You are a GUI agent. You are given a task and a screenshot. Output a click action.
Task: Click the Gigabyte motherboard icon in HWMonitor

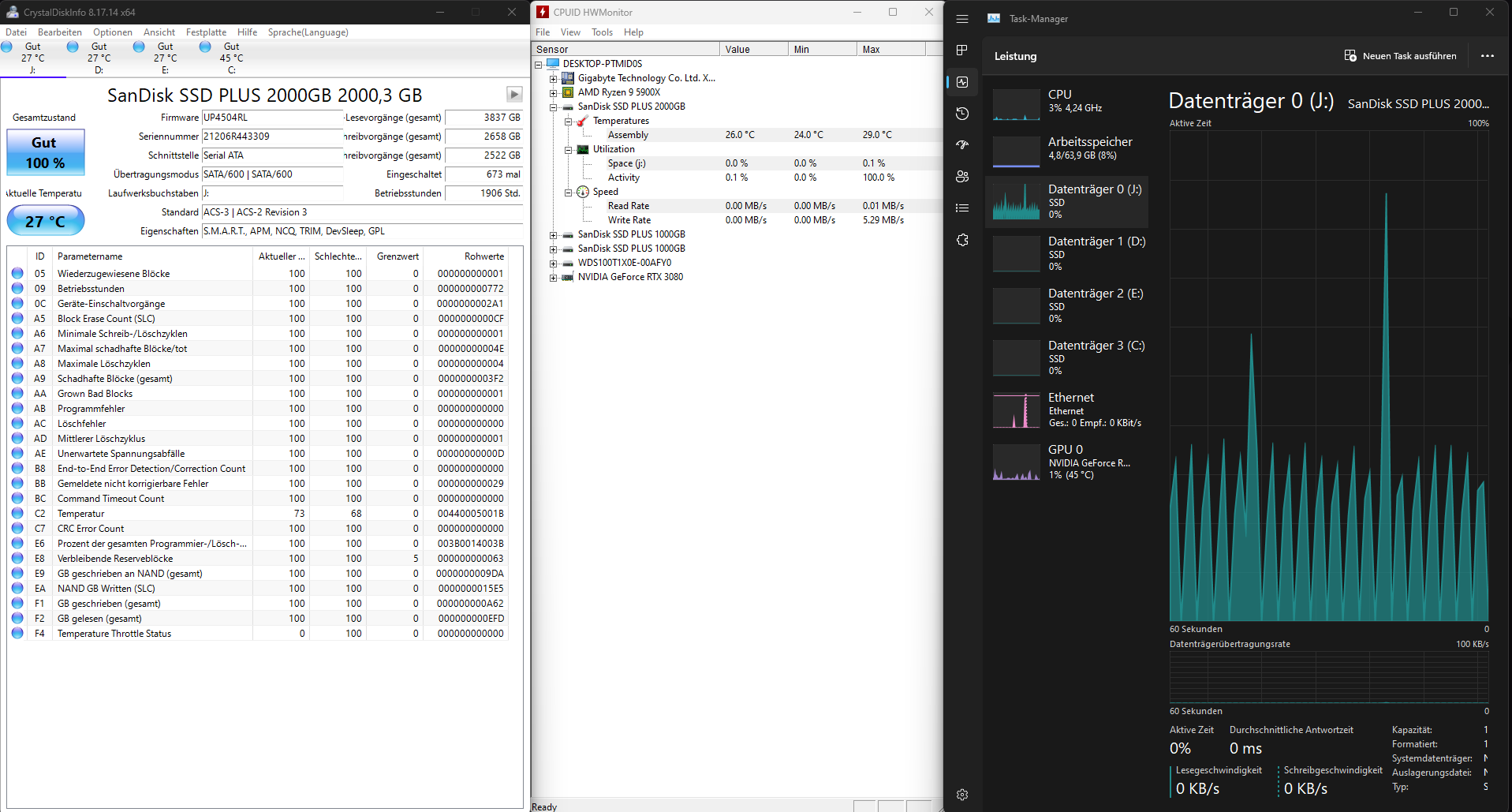tap(568, 78)
